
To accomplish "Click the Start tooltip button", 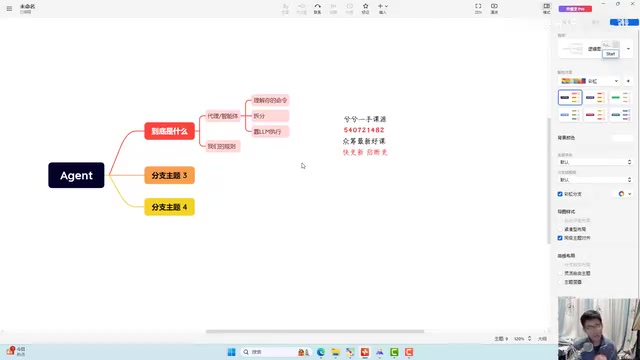I will 611,54.
